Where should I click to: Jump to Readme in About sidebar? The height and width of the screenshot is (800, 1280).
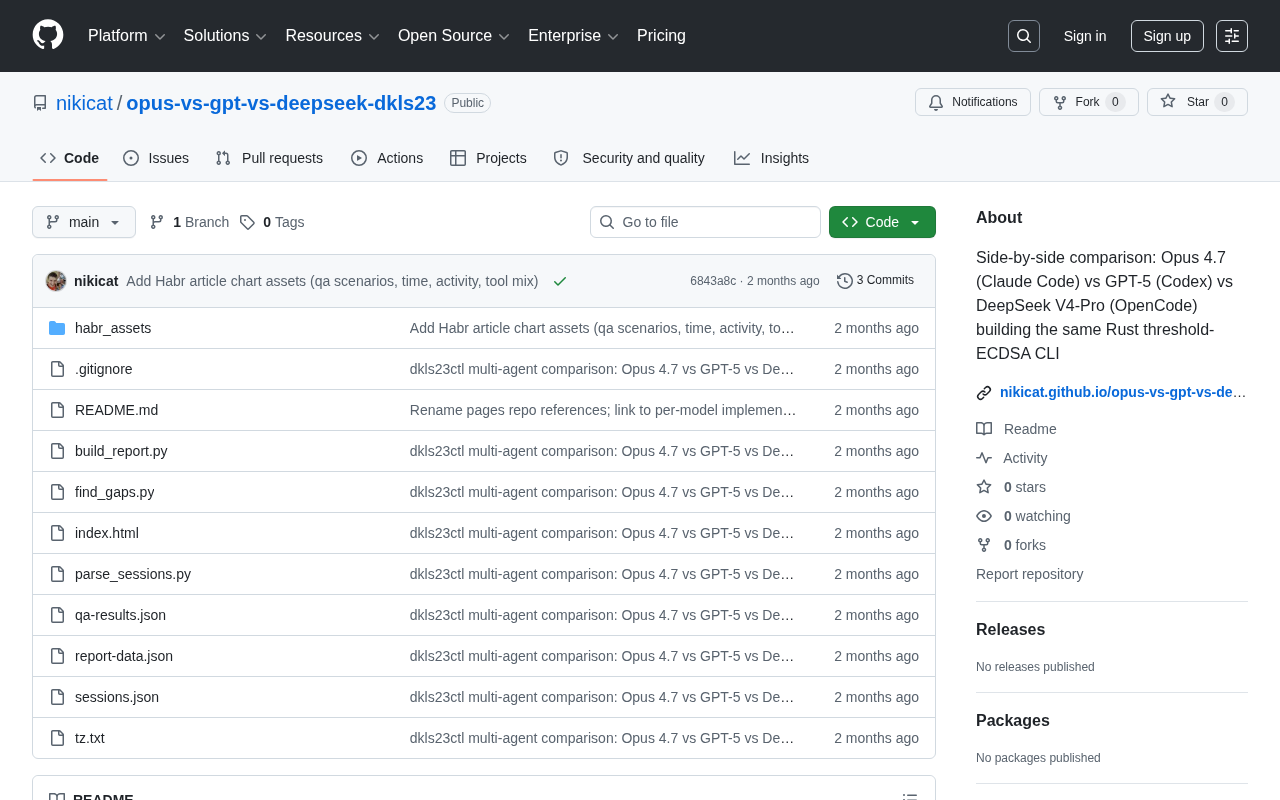[x=1016, y=429]
